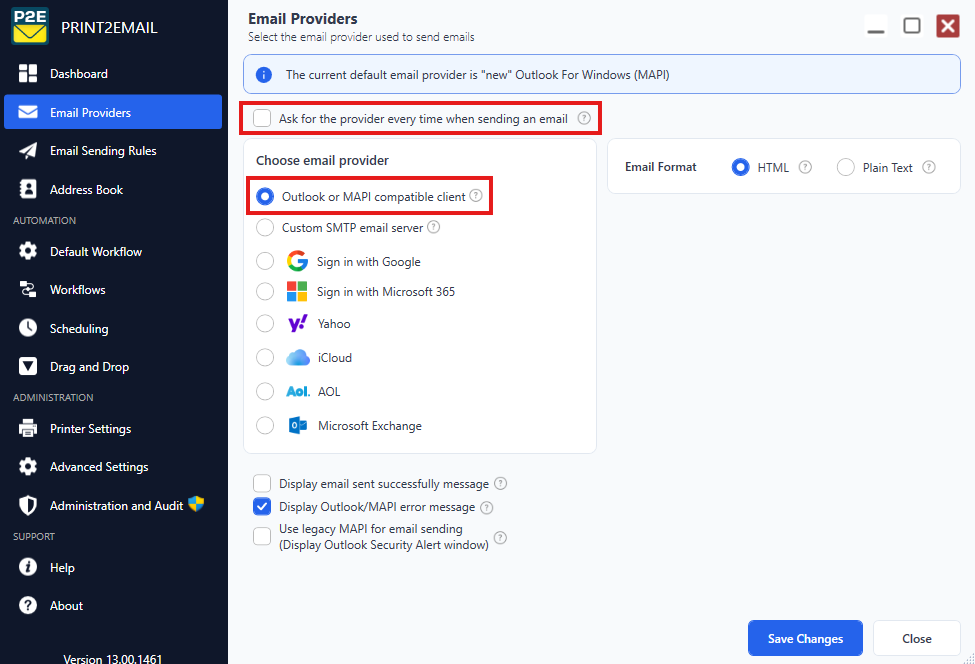Click the blue info icon in banner

click(x=264, y=75)
